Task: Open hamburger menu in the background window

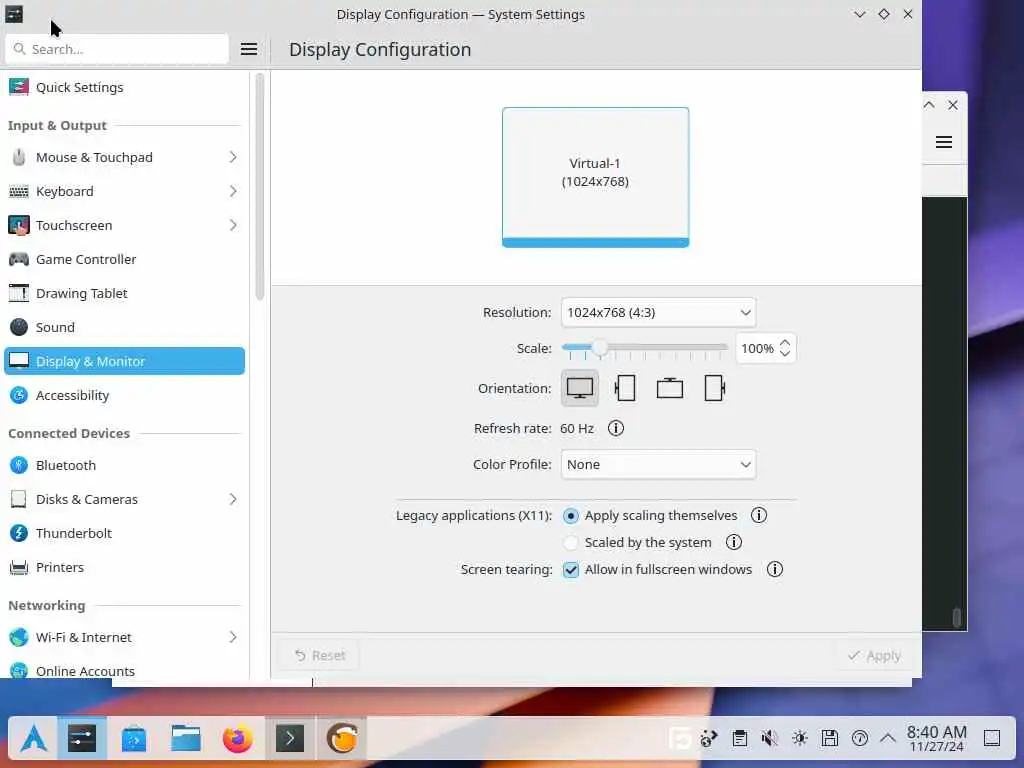Action: pos(944,142)
